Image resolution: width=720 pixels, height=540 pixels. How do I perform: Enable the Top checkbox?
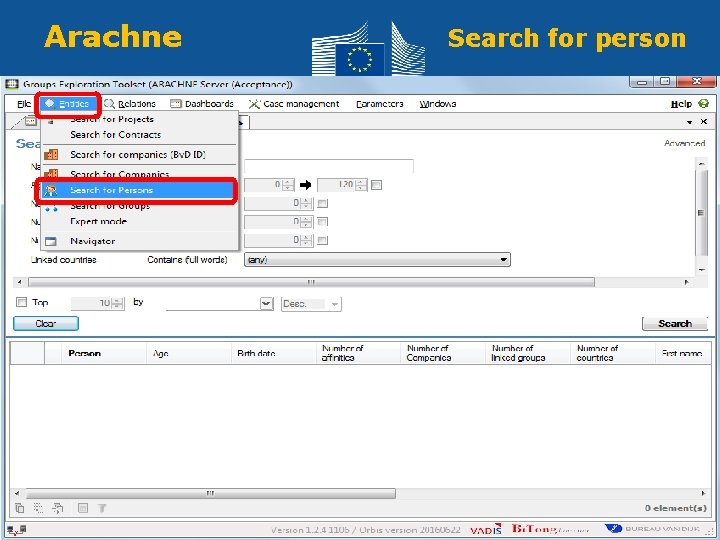click(21, 302)
